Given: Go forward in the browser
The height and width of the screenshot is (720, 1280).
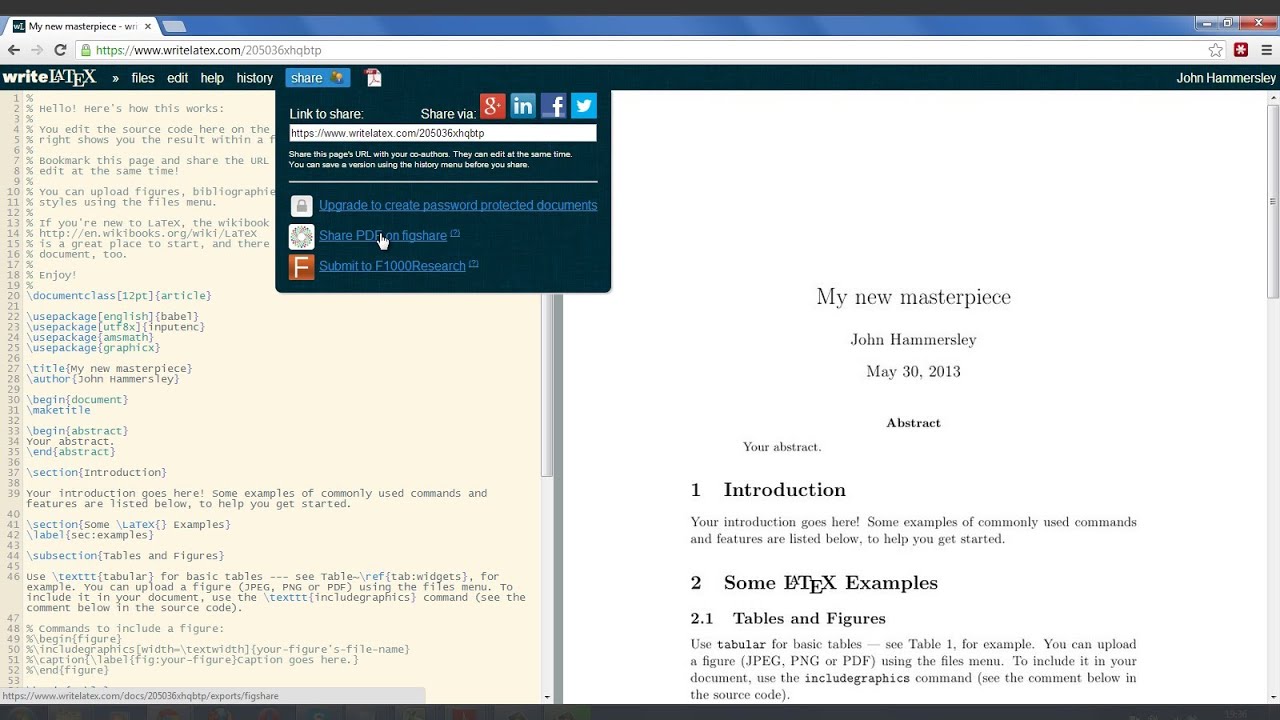Looking at the screenshot, I should coord(37,50).
